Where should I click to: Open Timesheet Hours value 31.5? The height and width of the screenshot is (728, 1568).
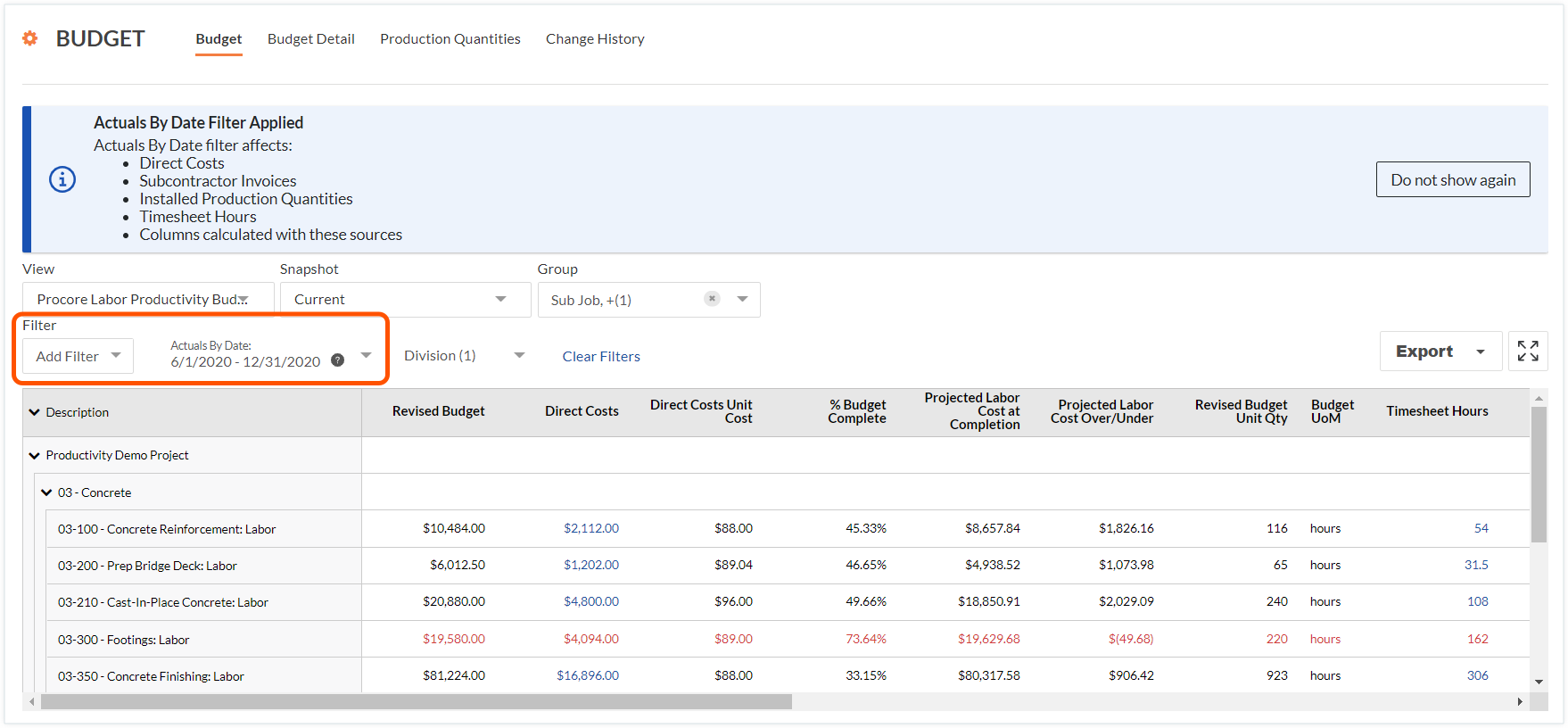(1476, 565)
